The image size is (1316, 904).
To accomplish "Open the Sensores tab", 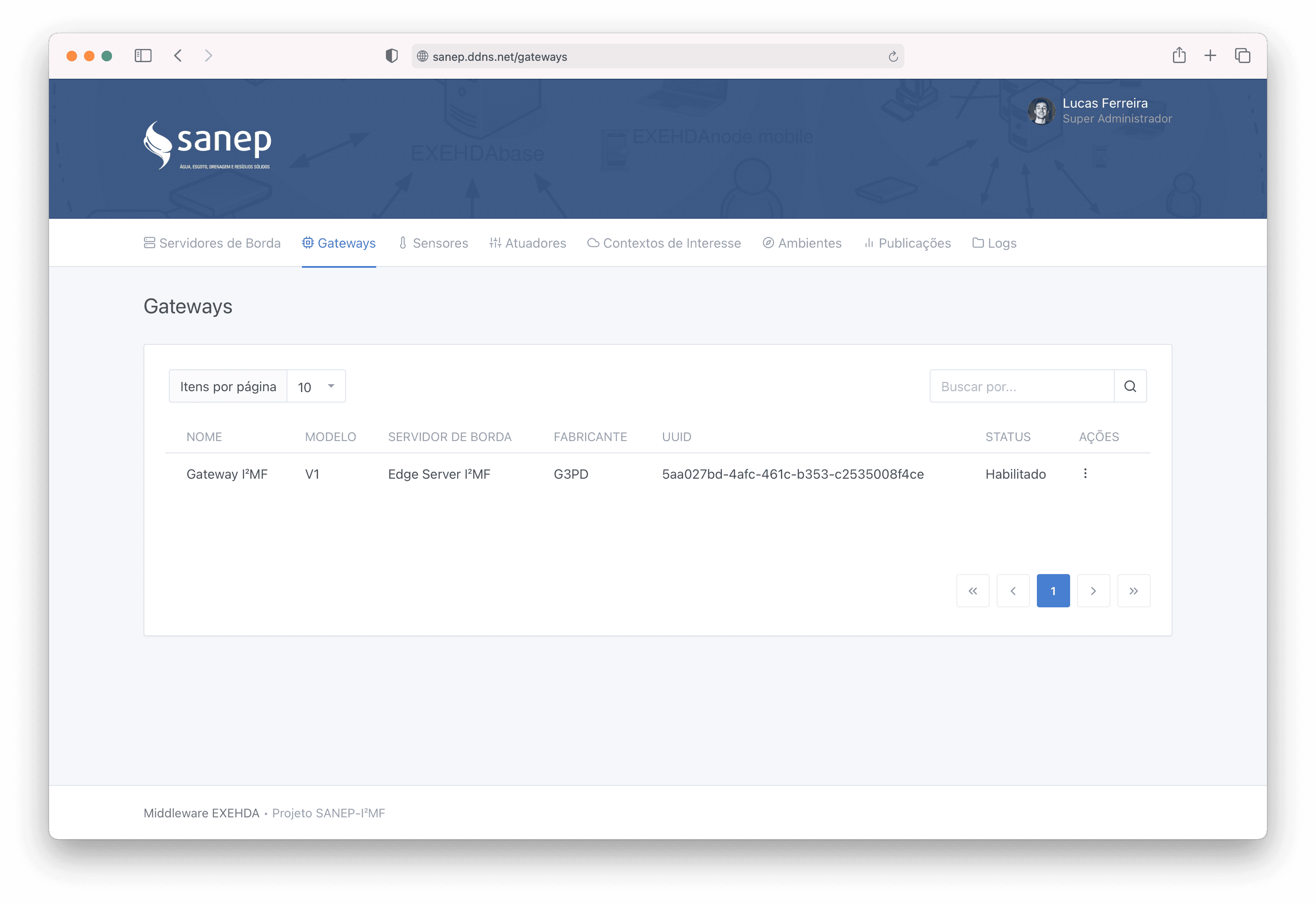I will coord(433,243).
